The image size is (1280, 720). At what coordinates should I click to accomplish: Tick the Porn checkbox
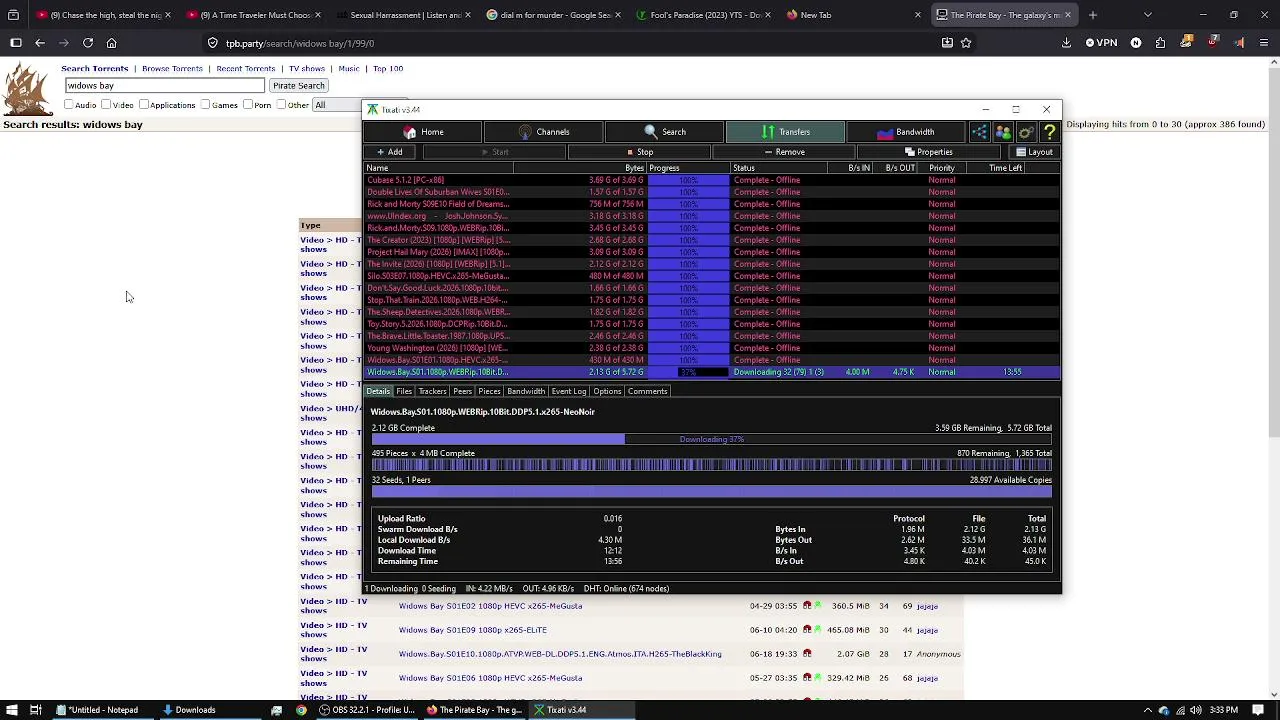tap(247, 105)
